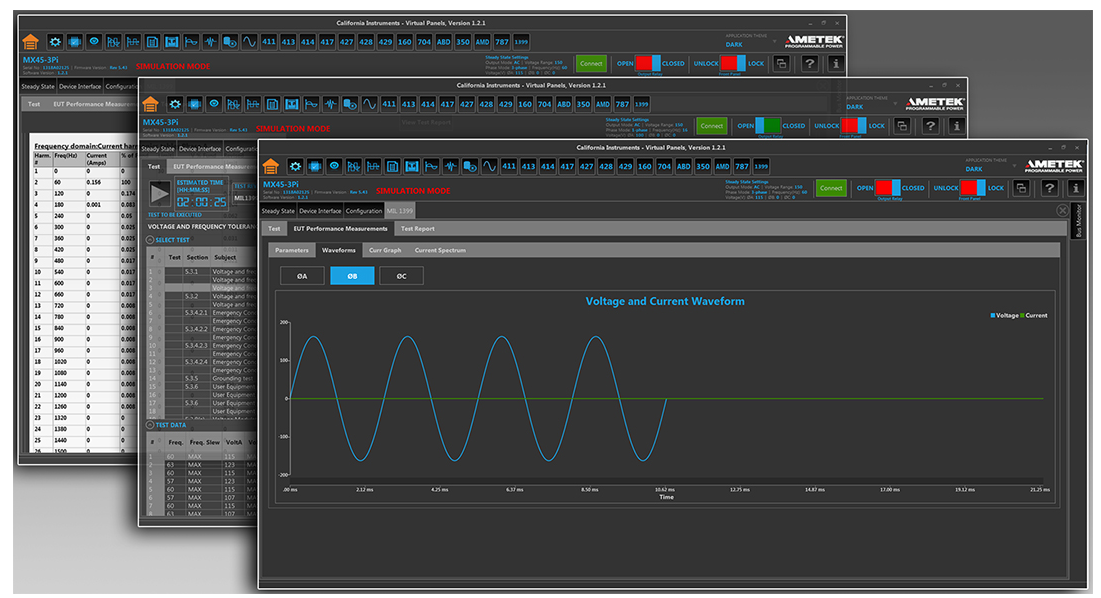Image resolution: width=1101 pixels, height=598 pixels.
Task: Launch the 417 test in front window
Action: pos(567,166)
